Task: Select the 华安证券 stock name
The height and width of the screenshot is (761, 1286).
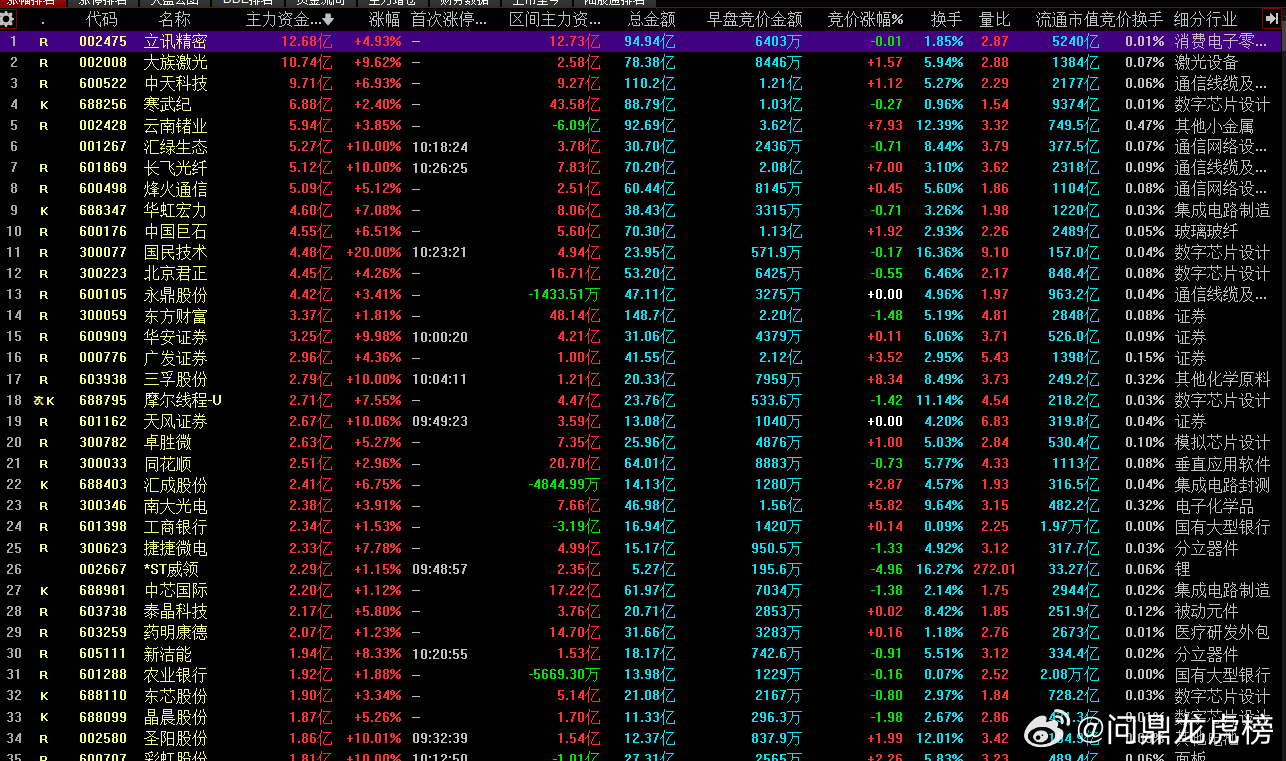Action: coord(176,337)
